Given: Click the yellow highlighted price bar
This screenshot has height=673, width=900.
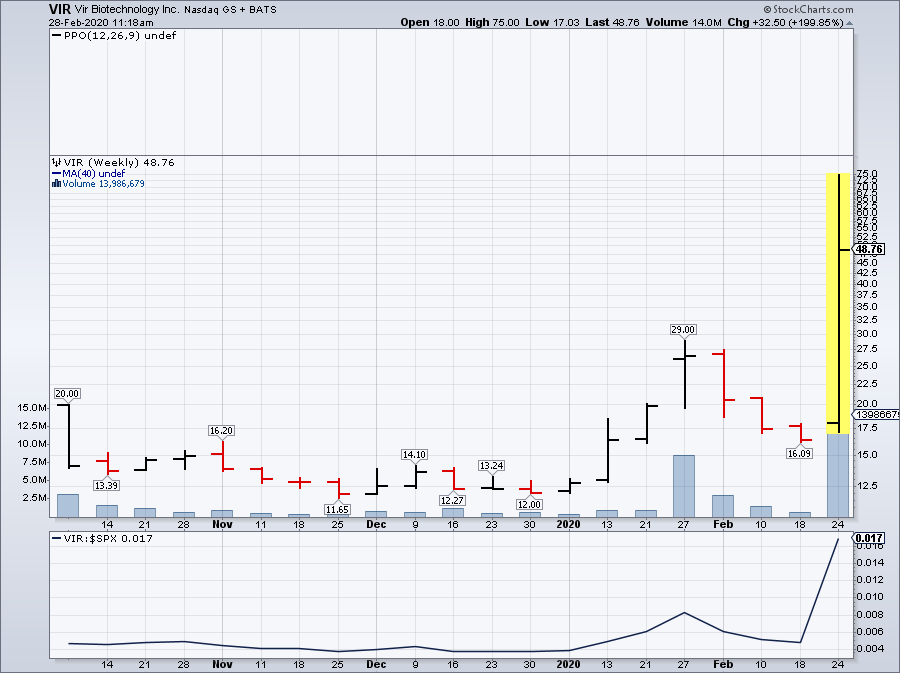Looking at the screenshot, I should coord(838,303).
